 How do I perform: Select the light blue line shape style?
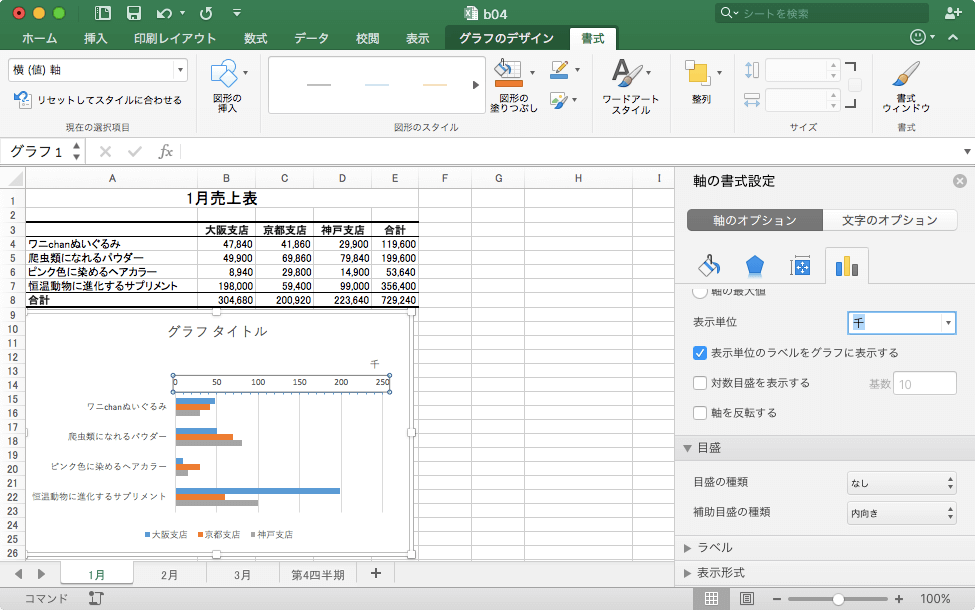coord(377,85)
